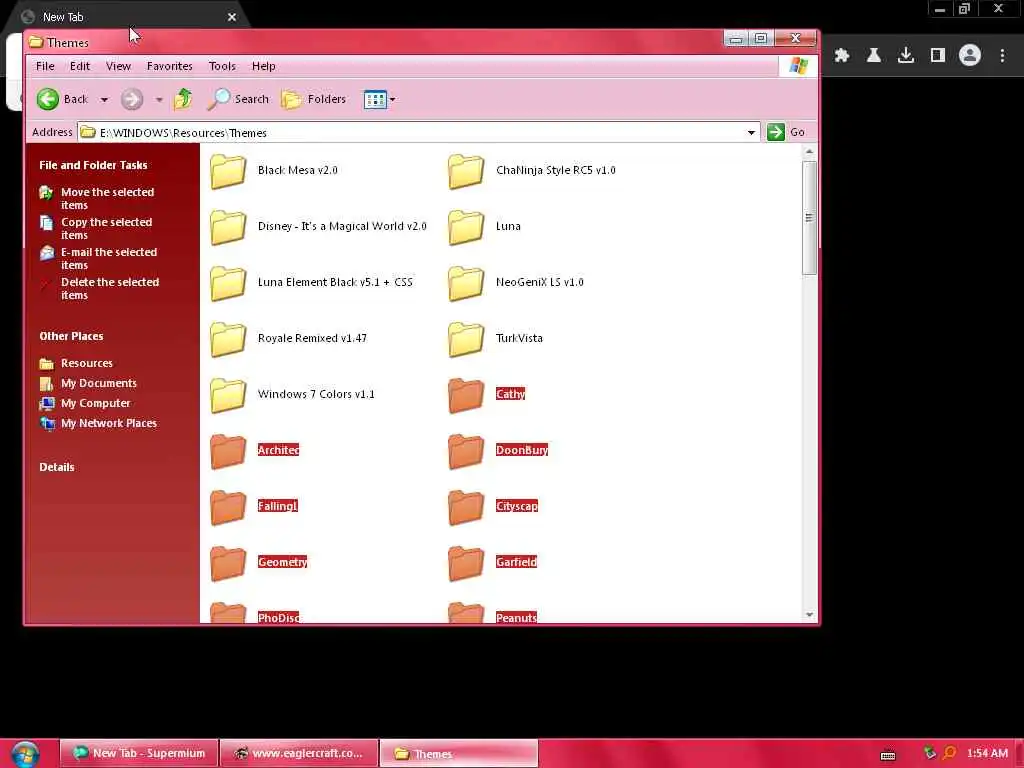This screenshot has height=768, width=1024.
Task: Switch to www.eaglercraft.co taskbar button
Action: [x=298, y=753]
